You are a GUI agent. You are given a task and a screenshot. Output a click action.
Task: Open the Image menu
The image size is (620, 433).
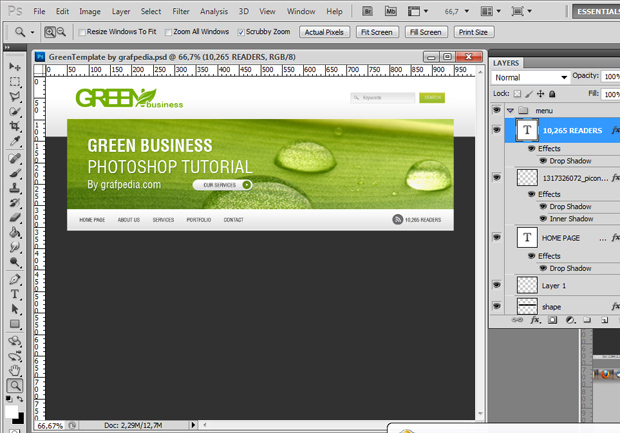[90, 11]
